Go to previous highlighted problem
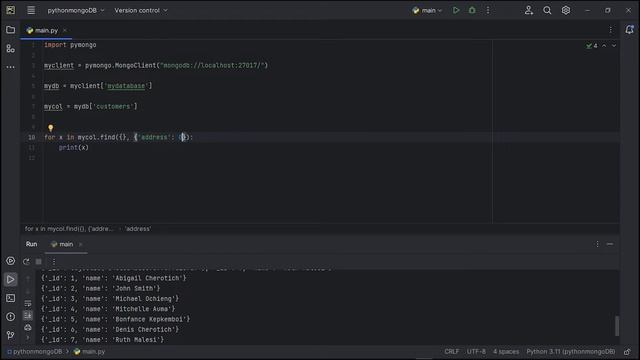640x360 pixels. click(x=604, y=46)
